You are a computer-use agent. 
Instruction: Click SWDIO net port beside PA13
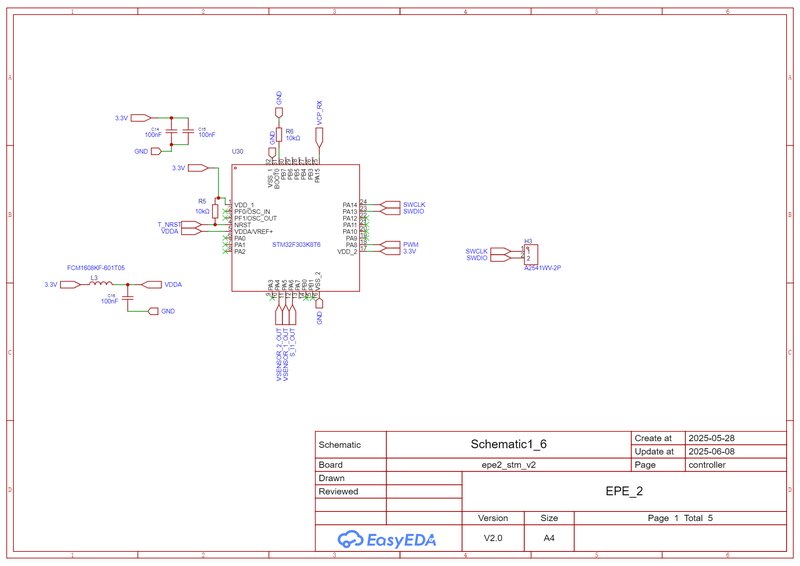coord(391,211)
